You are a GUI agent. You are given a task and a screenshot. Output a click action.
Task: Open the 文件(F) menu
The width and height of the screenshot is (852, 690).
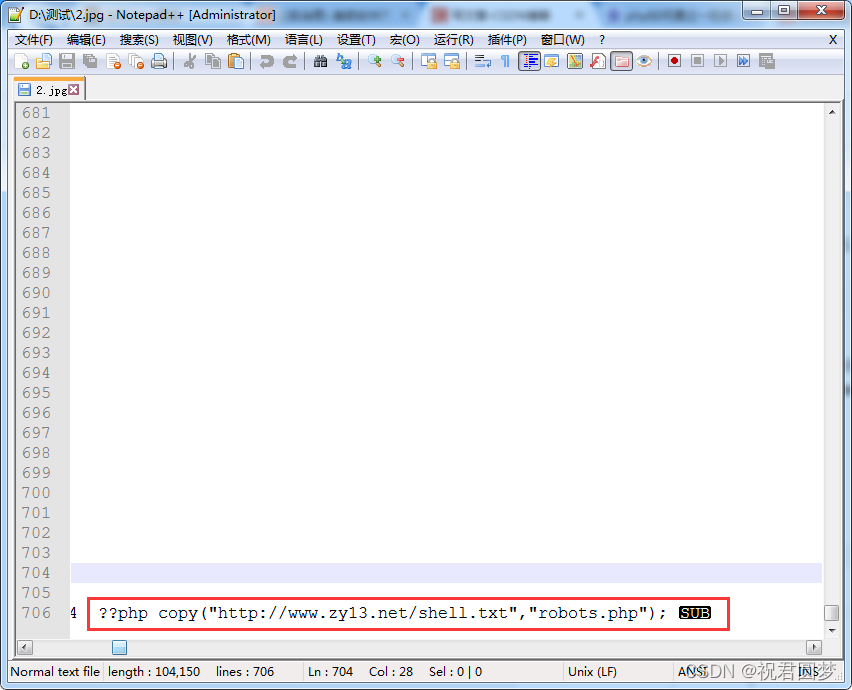click(34, 39)
